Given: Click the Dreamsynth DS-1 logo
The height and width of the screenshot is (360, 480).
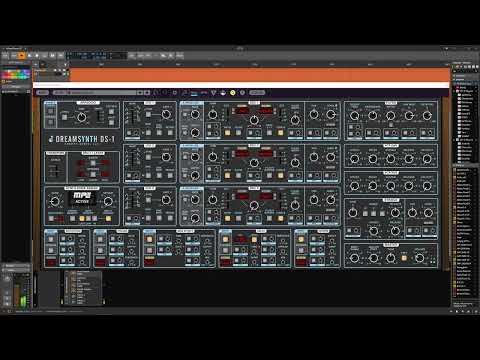Looking at the screenshot, I should [82, 139].
